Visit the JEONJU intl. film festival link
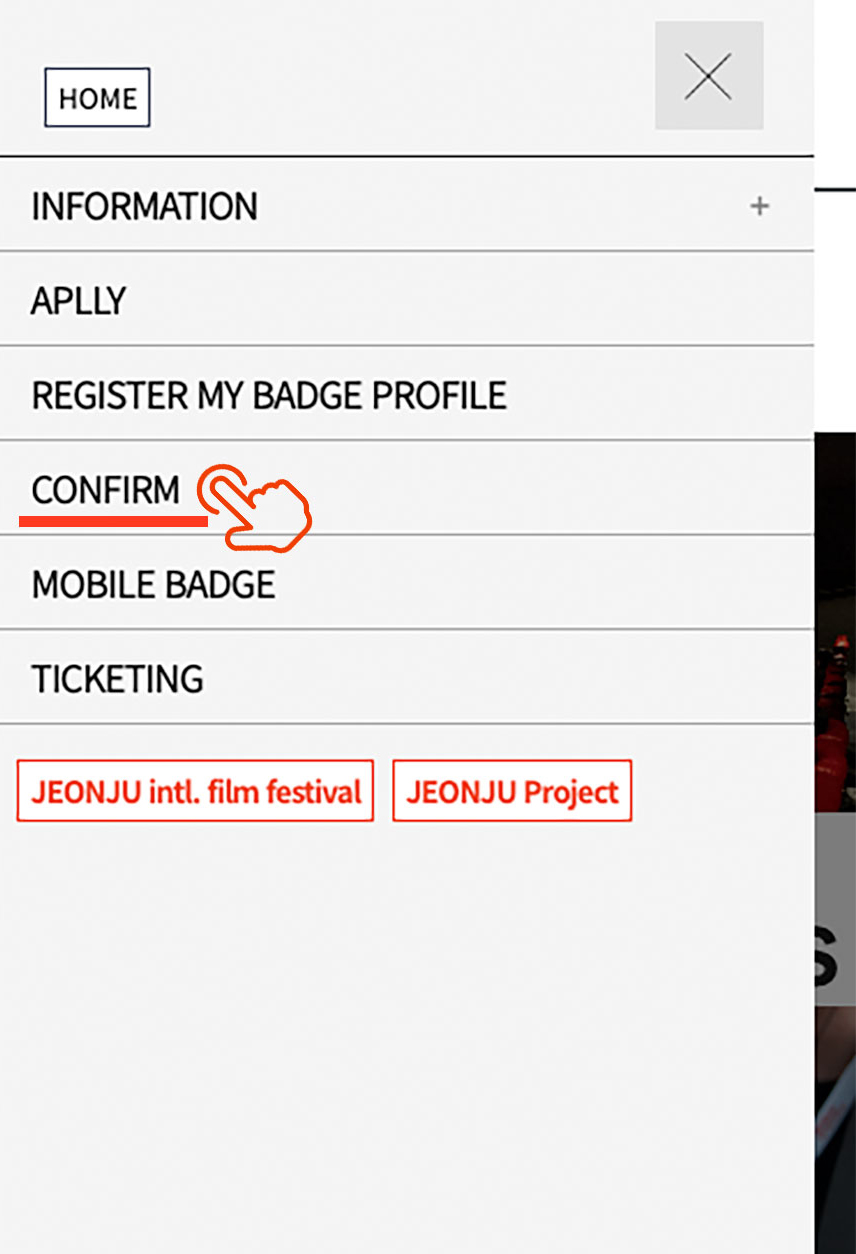Image resolution: width=856 pixels, height=1254 pixels. pyautogui.click(x=195, y=791)
